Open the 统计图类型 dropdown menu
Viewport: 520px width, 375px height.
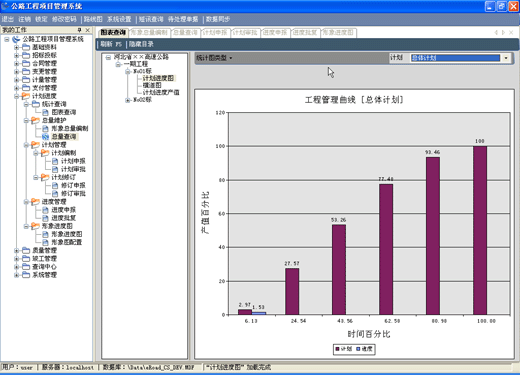coord(214,58)
